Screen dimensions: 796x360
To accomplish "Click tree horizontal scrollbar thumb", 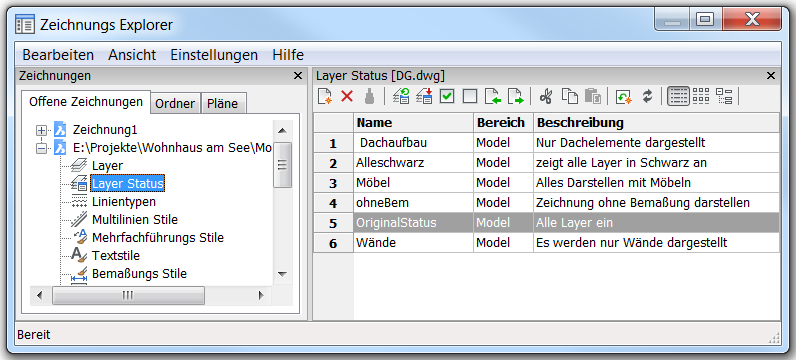I will click(128, 295).
